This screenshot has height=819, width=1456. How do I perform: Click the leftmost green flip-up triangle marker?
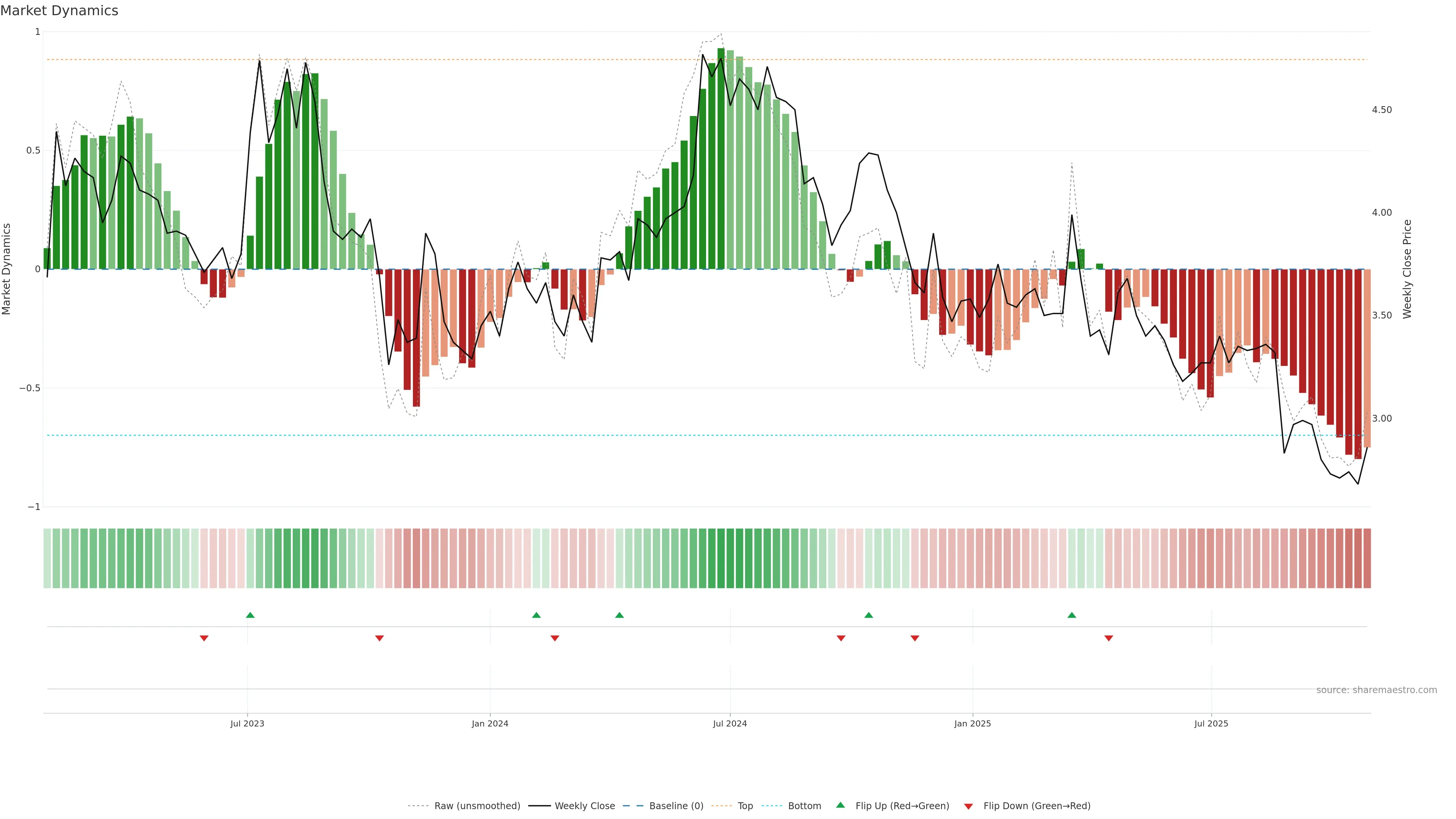click(250, 615)
